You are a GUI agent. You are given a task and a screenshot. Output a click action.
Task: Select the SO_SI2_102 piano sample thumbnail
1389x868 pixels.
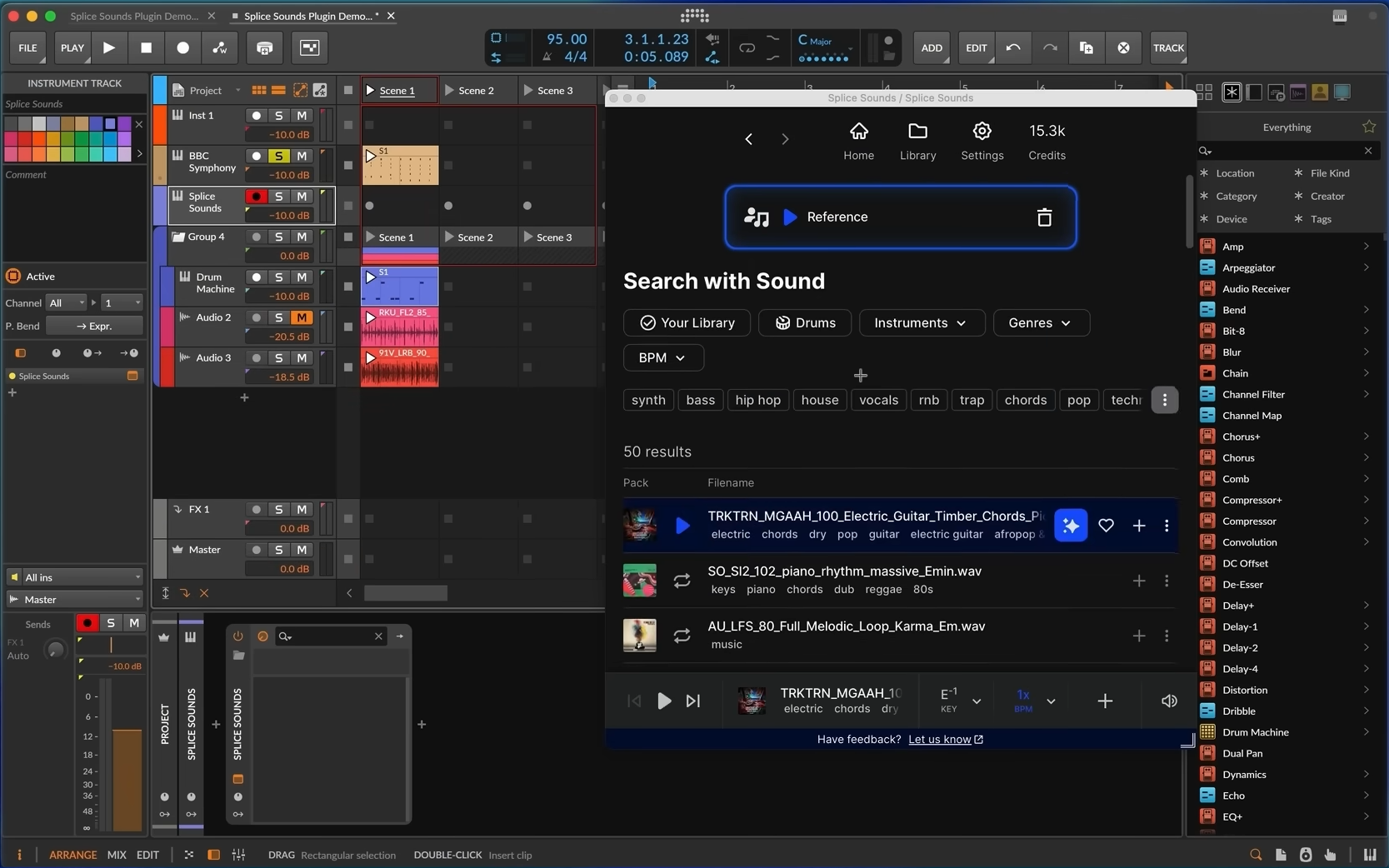[x=639, y=581]
